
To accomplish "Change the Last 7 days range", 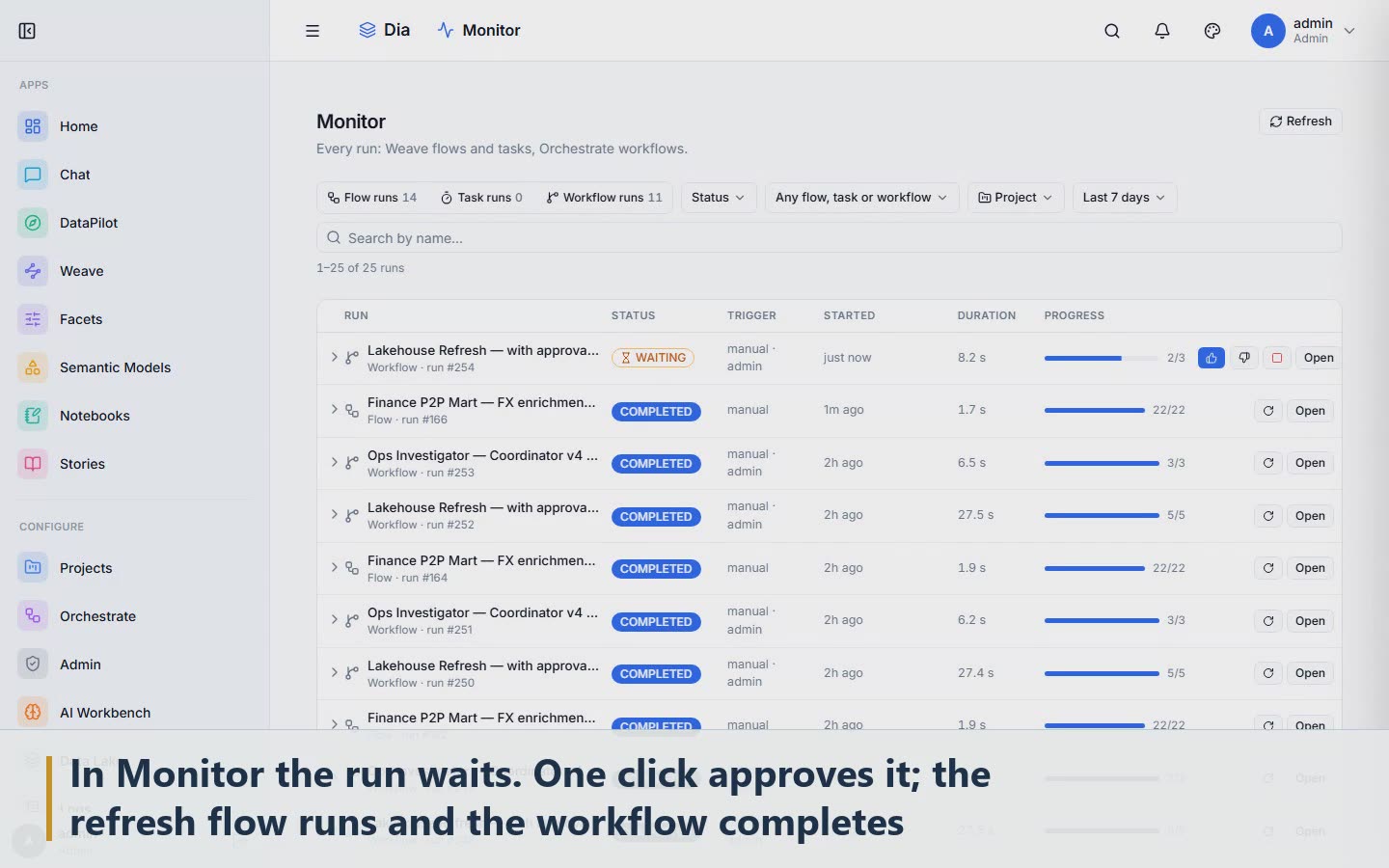I will coord(1124,198).
